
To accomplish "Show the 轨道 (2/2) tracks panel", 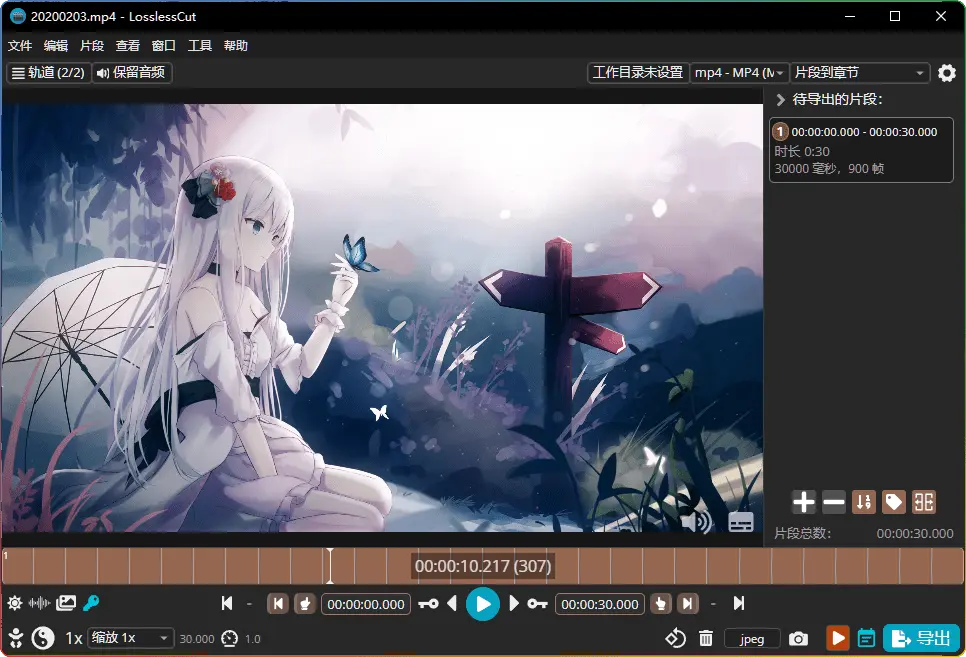I will (x=49, y=73).
